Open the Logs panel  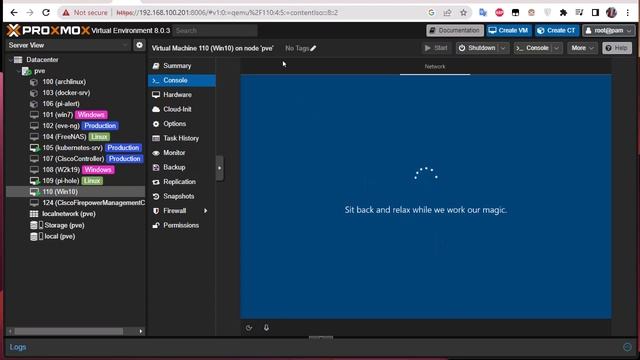[x=18, y=347]
